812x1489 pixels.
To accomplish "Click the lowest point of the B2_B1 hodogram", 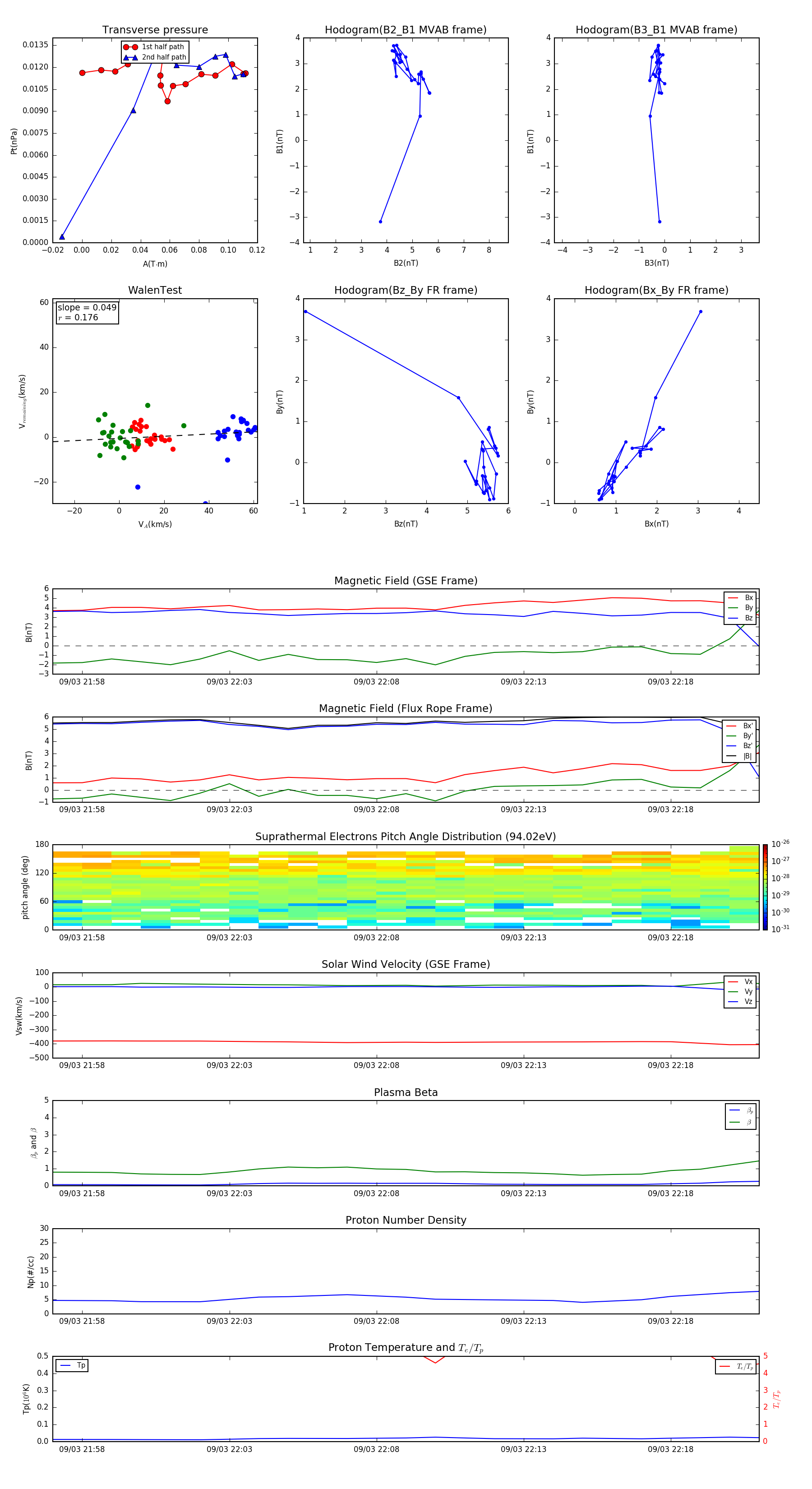I will (x=380, y=222).
